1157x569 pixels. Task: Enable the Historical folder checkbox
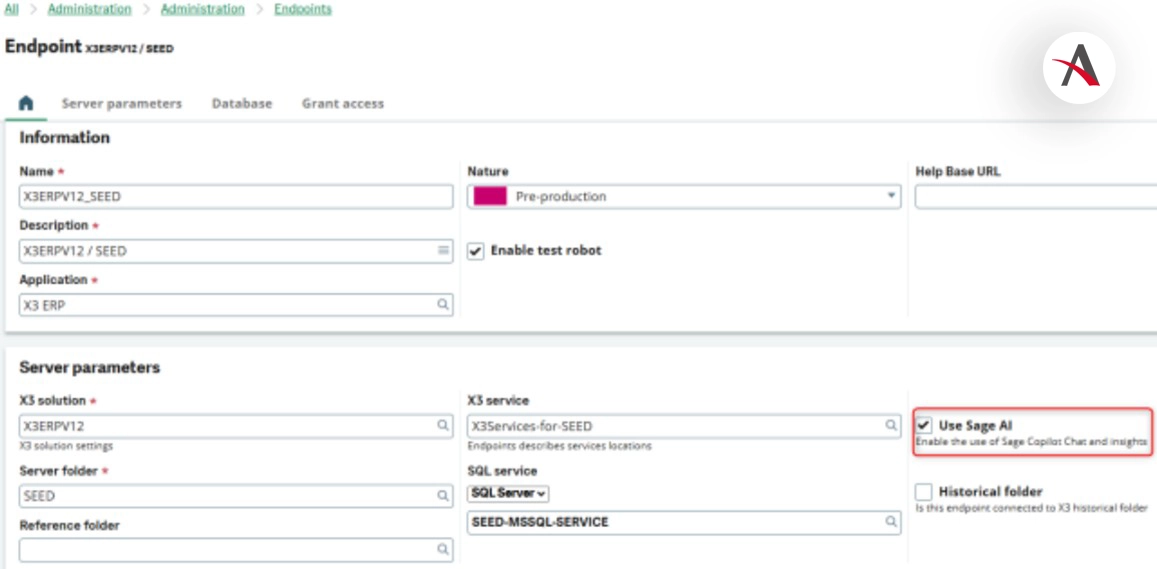click(x=924, y=492)
